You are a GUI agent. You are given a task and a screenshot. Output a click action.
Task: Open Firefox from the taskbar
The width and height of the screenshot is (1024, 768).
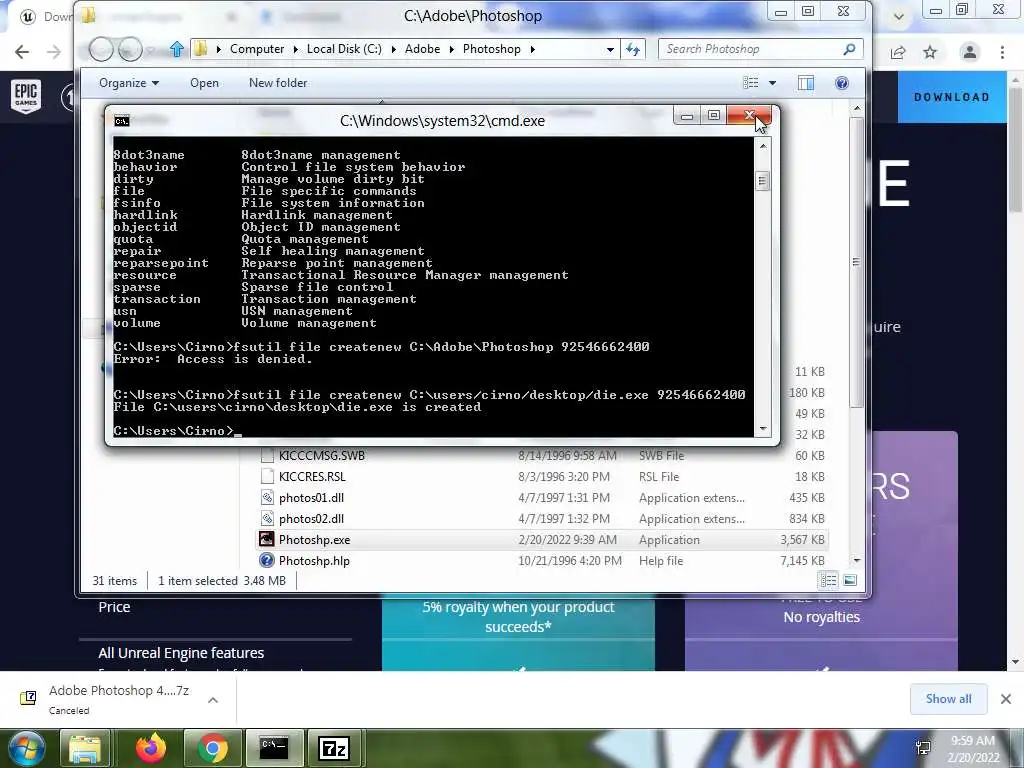point(151,748)
